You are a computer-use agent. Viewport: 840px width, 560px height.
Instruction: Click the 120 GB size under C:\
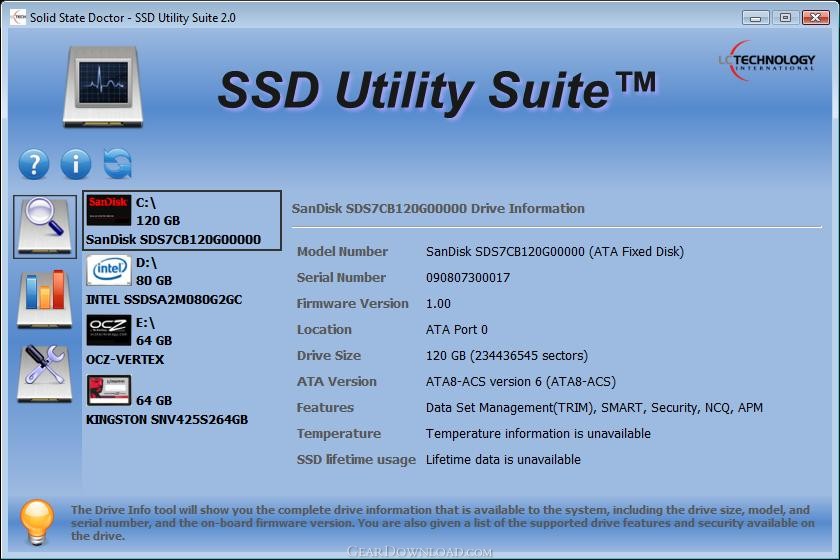[x=158, y=221]
